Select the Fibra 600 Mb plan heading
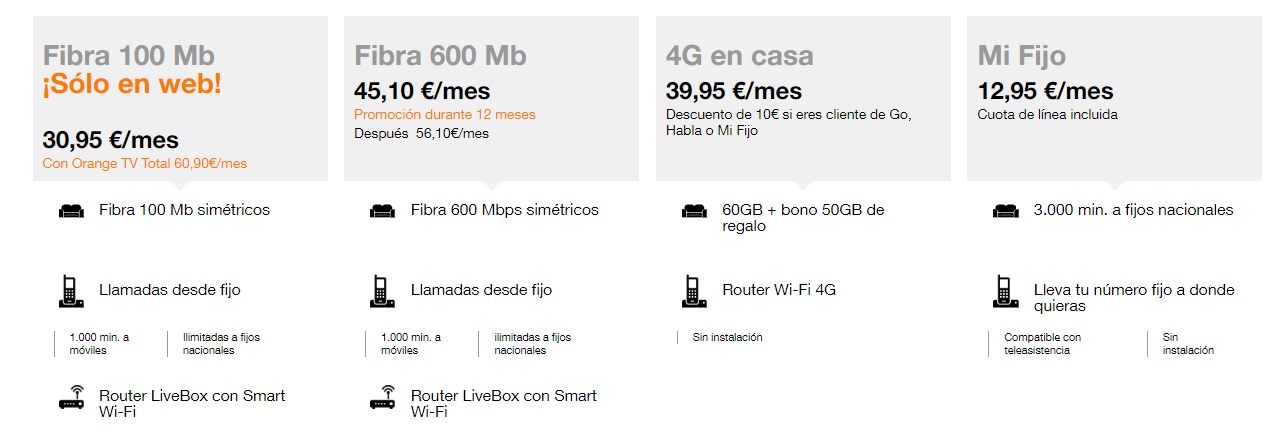 tap(440, 55)
